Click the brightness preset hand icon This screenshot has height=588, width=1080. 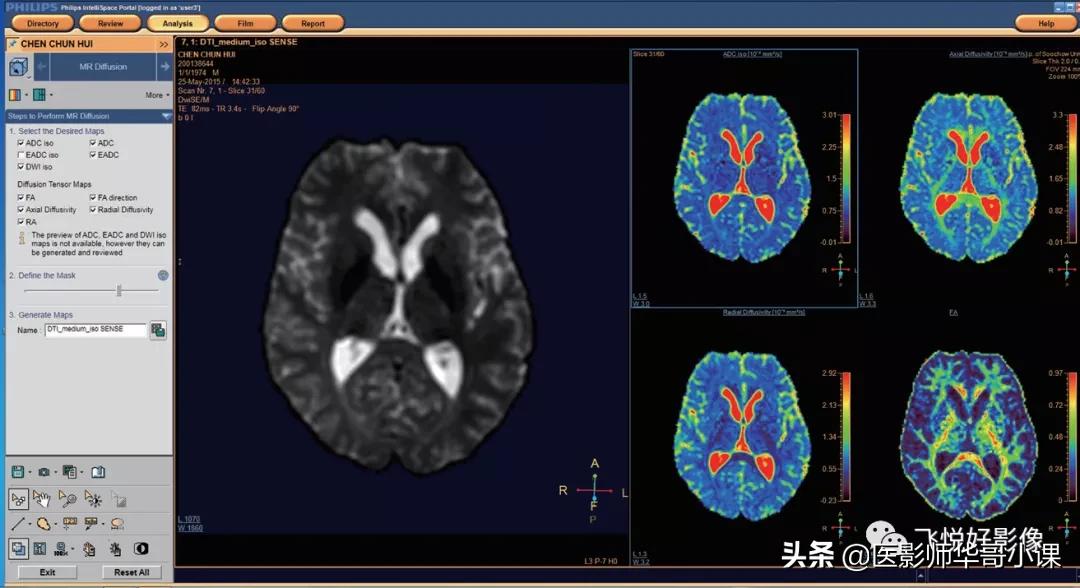click(x=115, y=549)
